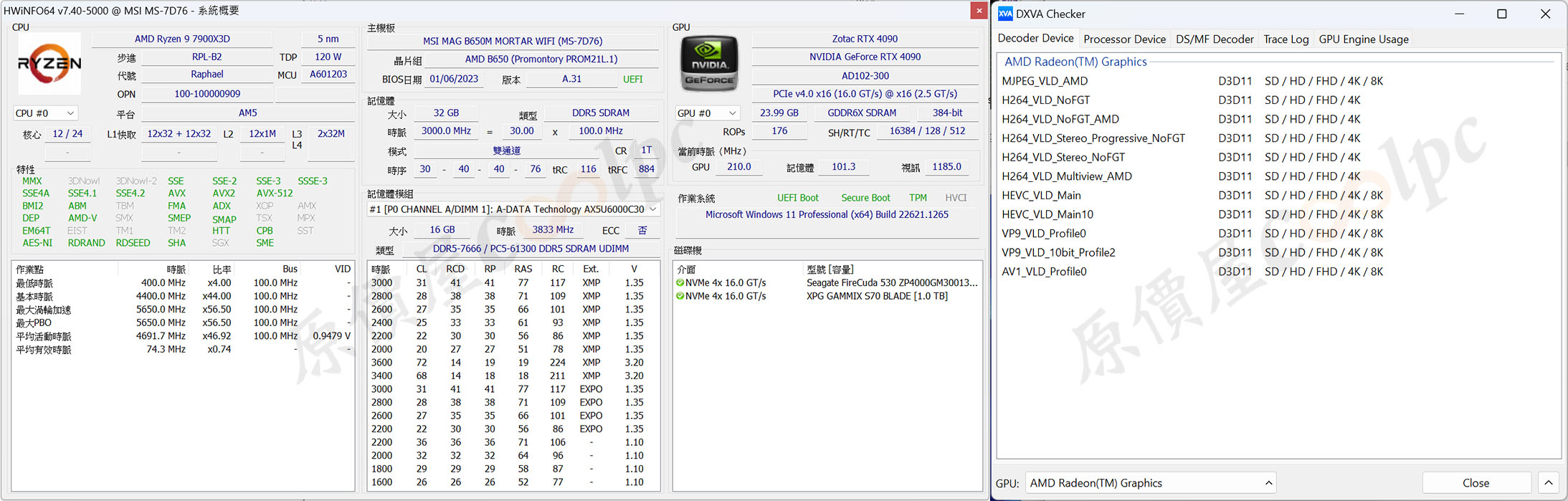This screenshot has height=501, width=1568.
Task: Click the up-arrow expander beside Close button
Action: [x=1549, y=483]
